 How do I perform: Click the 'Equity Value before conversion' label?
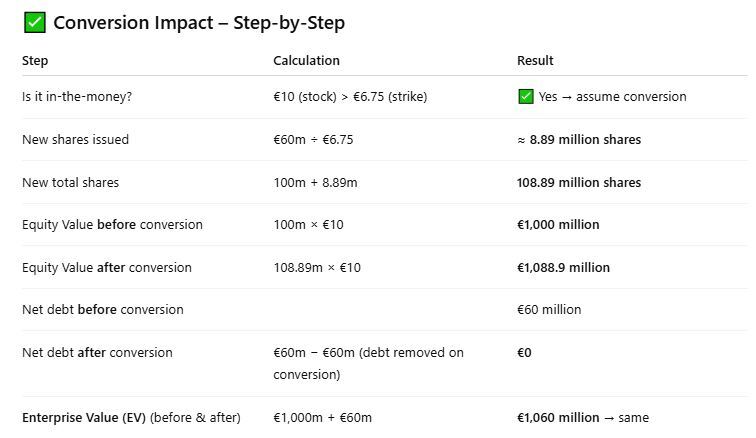tap(112, 225)
